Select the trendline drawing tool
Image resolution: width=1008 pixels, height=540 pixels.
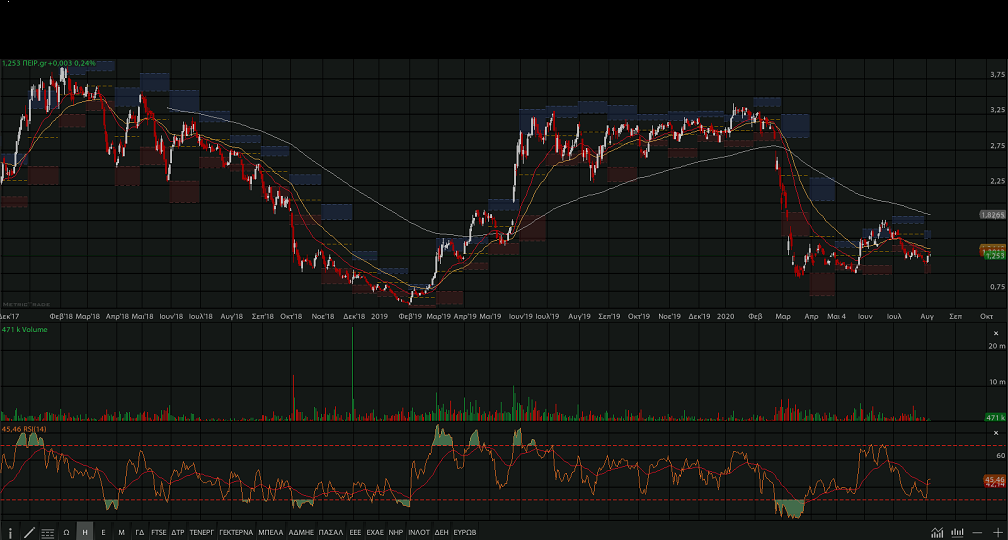click(x=29, y=532)
